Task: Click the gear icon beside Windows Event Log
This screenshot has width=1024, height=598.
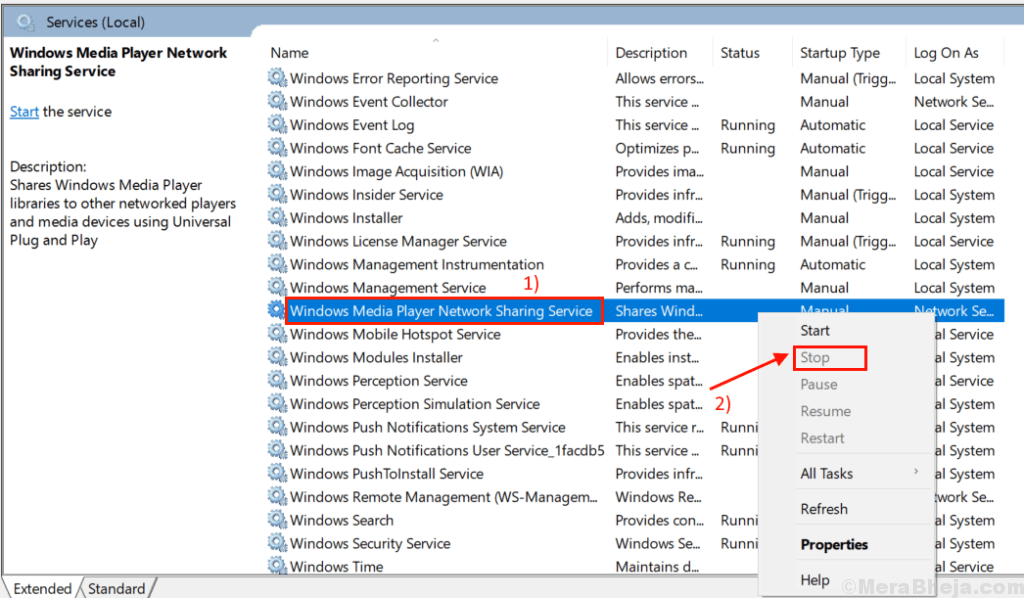Action: pyautogui.click(x=277, y=125)
